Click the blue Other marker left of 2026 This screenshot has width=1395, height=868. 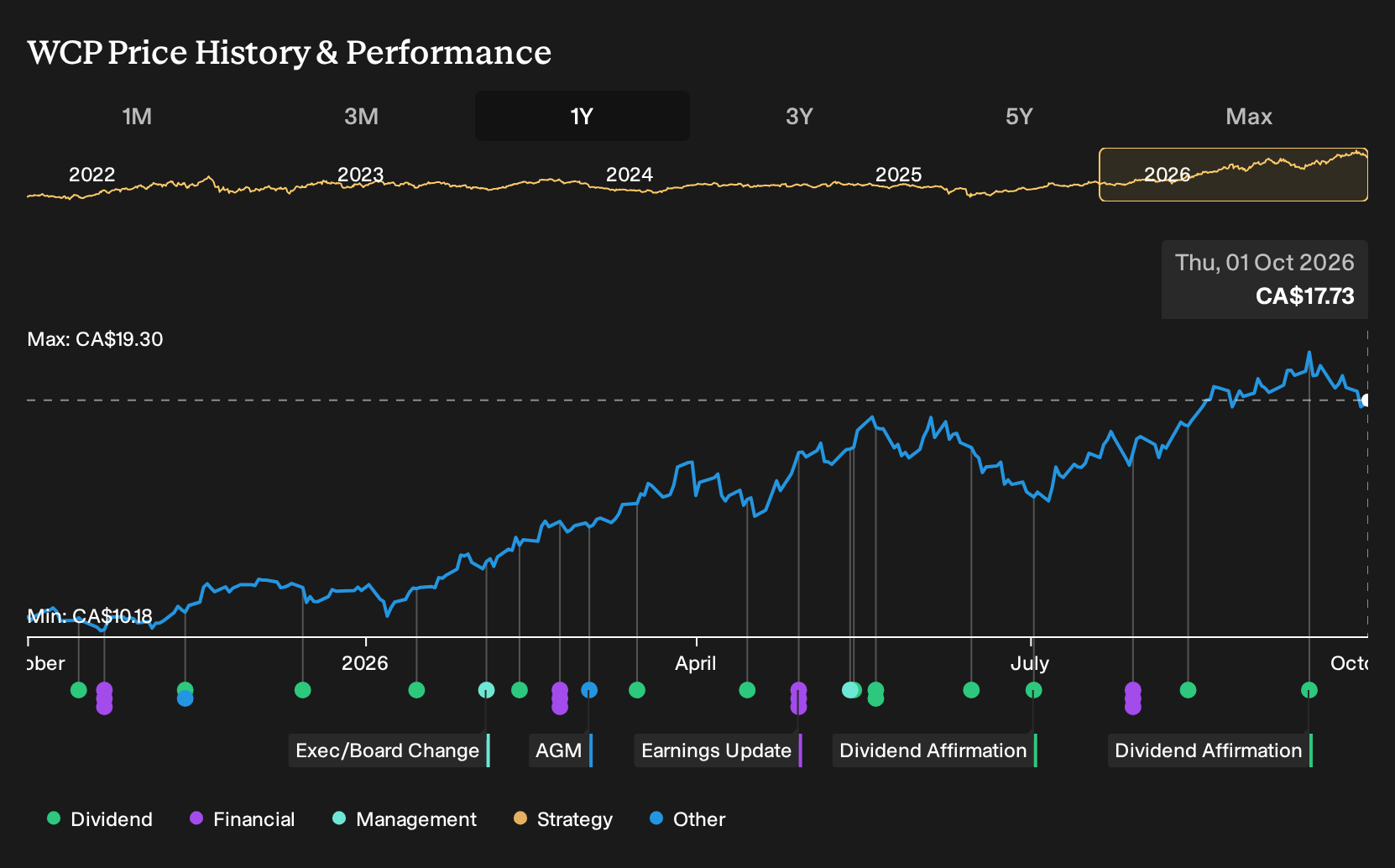coord(185,698)
